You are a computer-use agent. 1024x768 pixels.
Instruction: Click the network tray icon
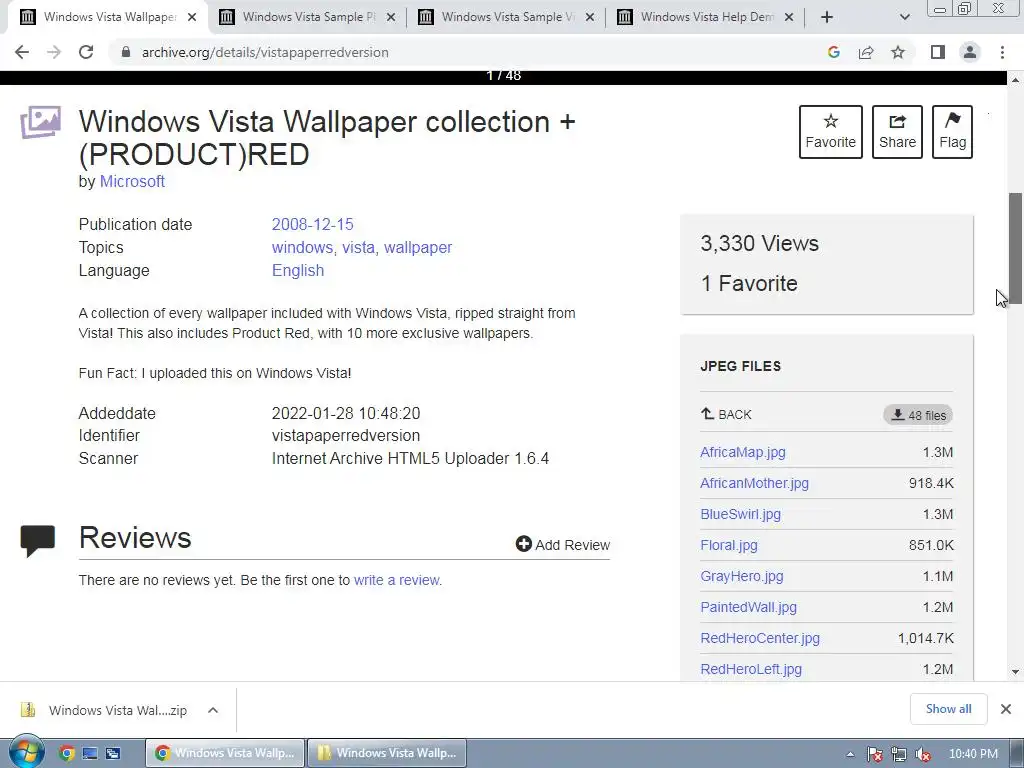[x=899, y=754]
